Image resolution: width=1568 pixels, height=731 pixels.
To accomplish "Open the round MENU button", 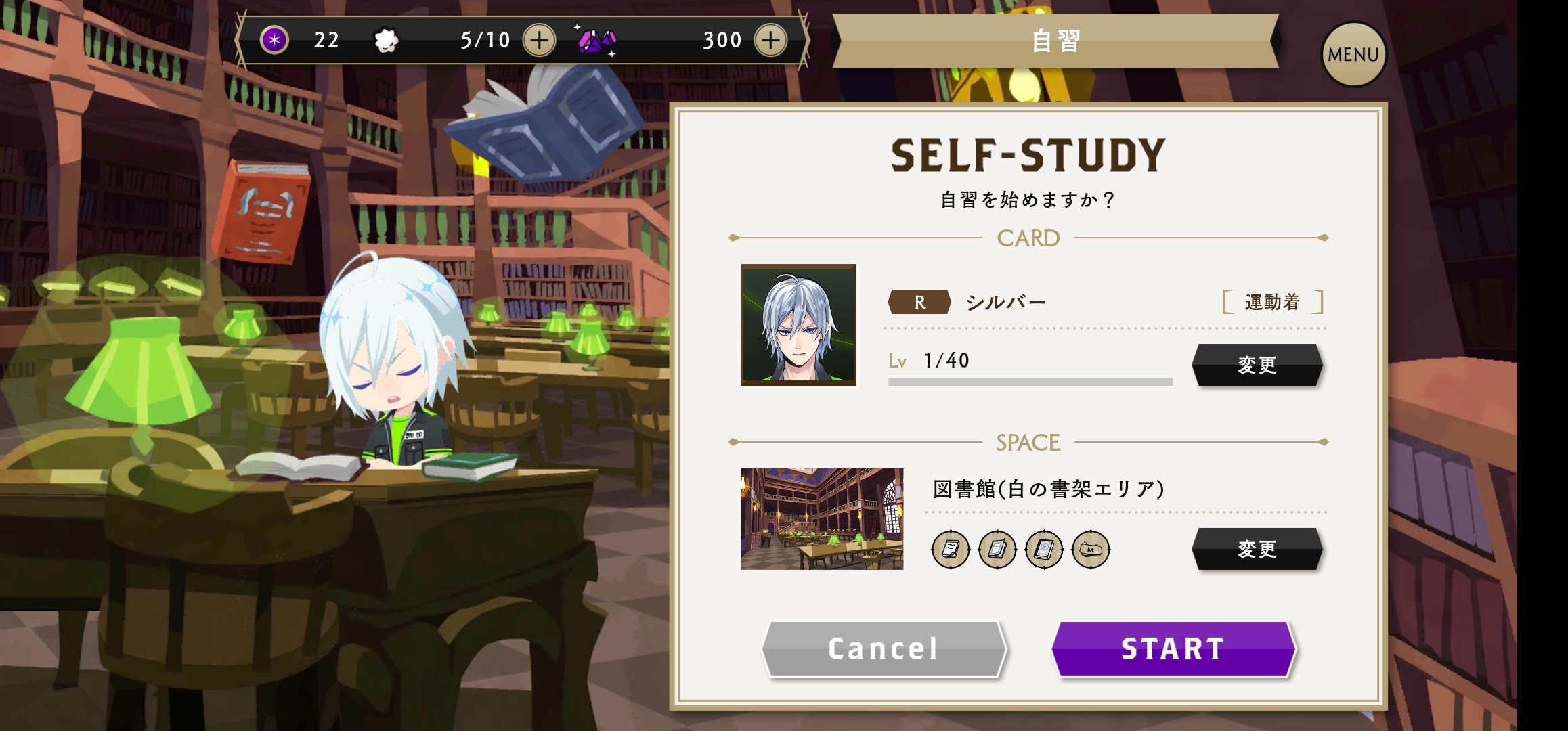I will click(x=1353, y=55).
